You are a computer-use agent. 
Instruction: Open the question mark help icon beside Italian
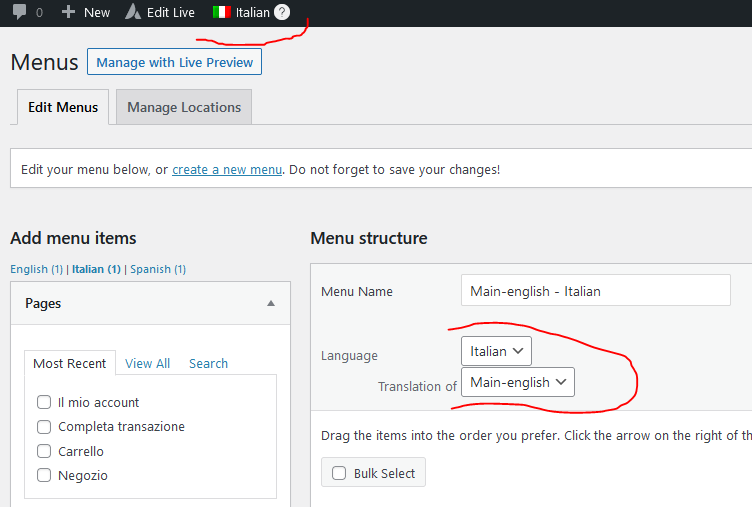pos(282,12)
